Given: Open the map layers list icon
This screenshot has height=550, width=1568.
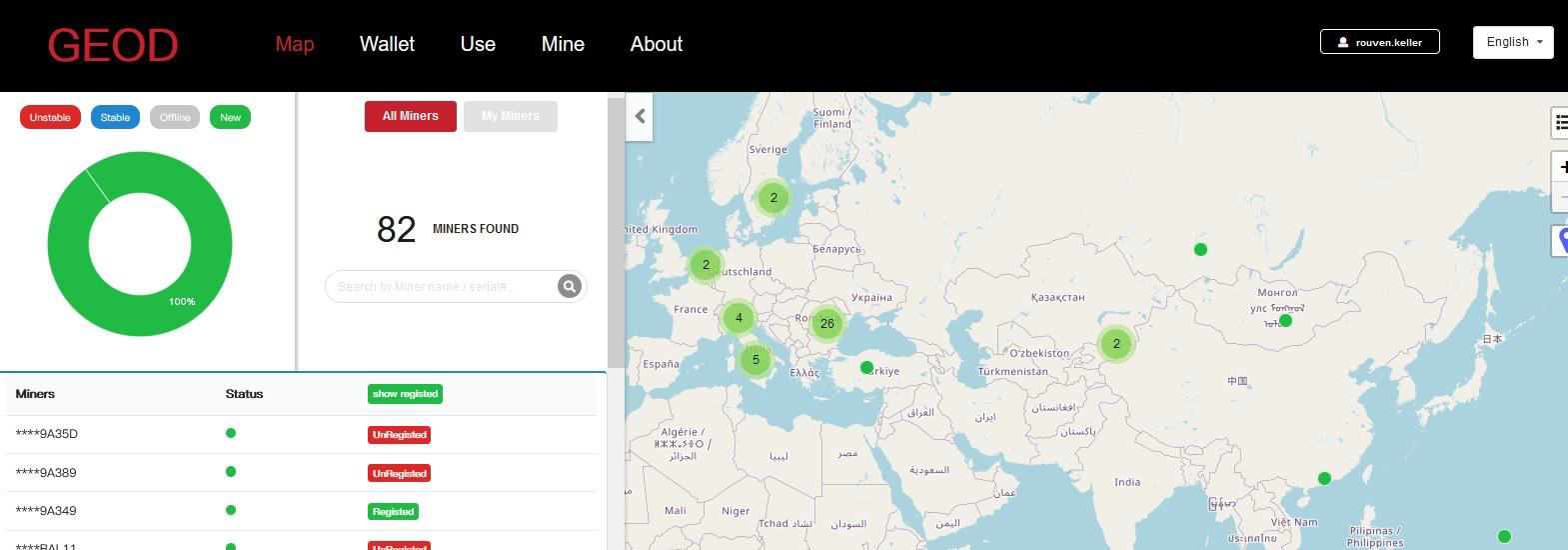Looking at the screenshot, I should (1560, 122).
